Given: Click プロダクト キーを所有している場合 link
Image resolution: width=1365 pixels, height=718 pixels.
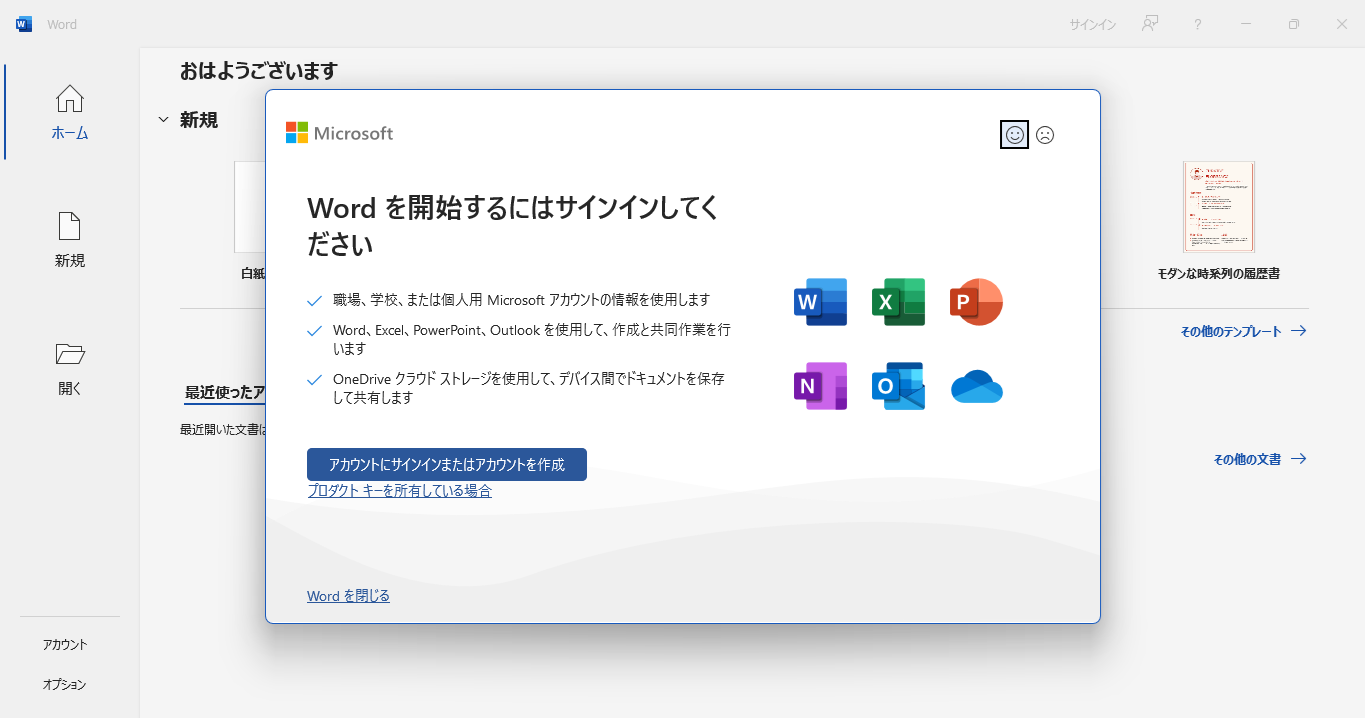Looking at the screenshot, I should [x=399, y=491].
